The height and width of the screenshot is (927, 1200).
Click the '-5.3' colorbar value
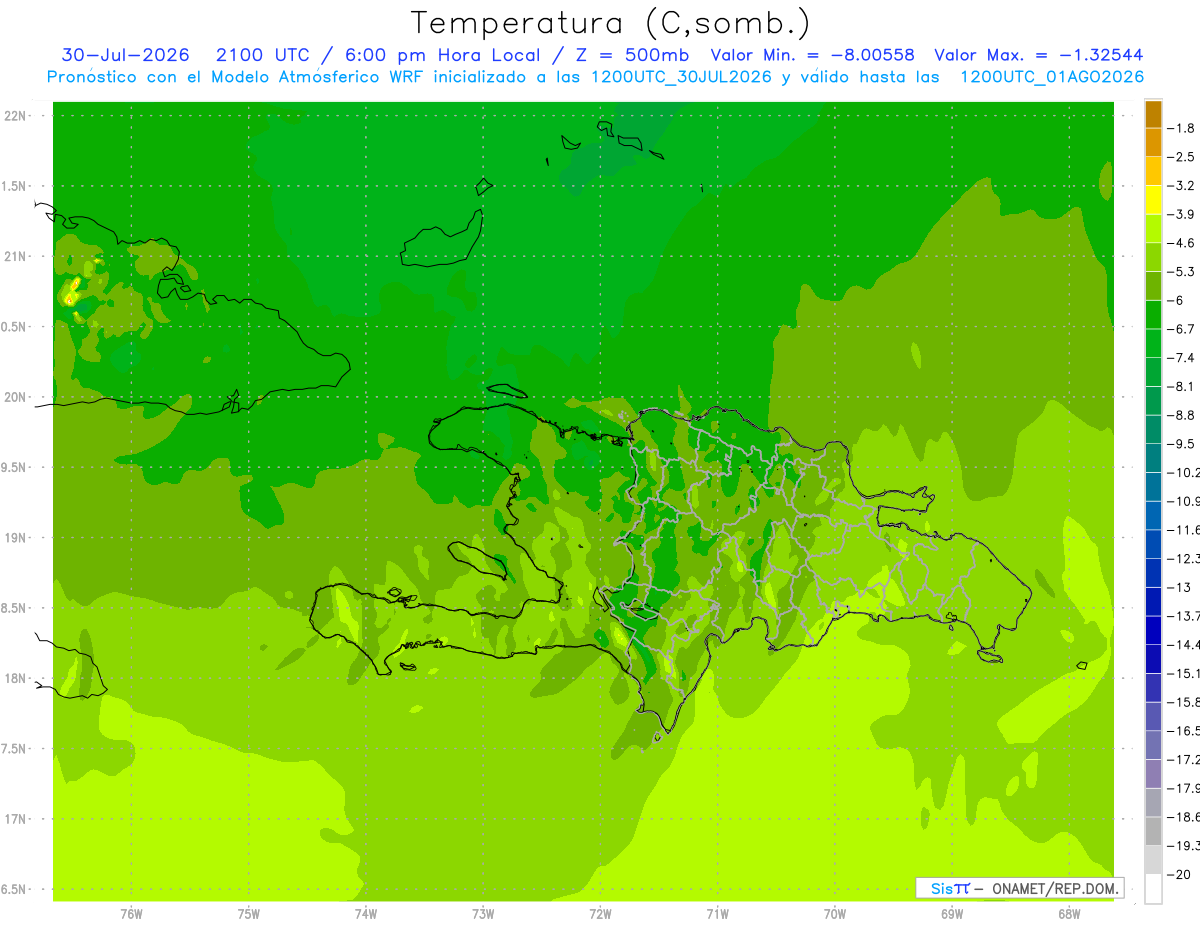[x=1180, y=271]
